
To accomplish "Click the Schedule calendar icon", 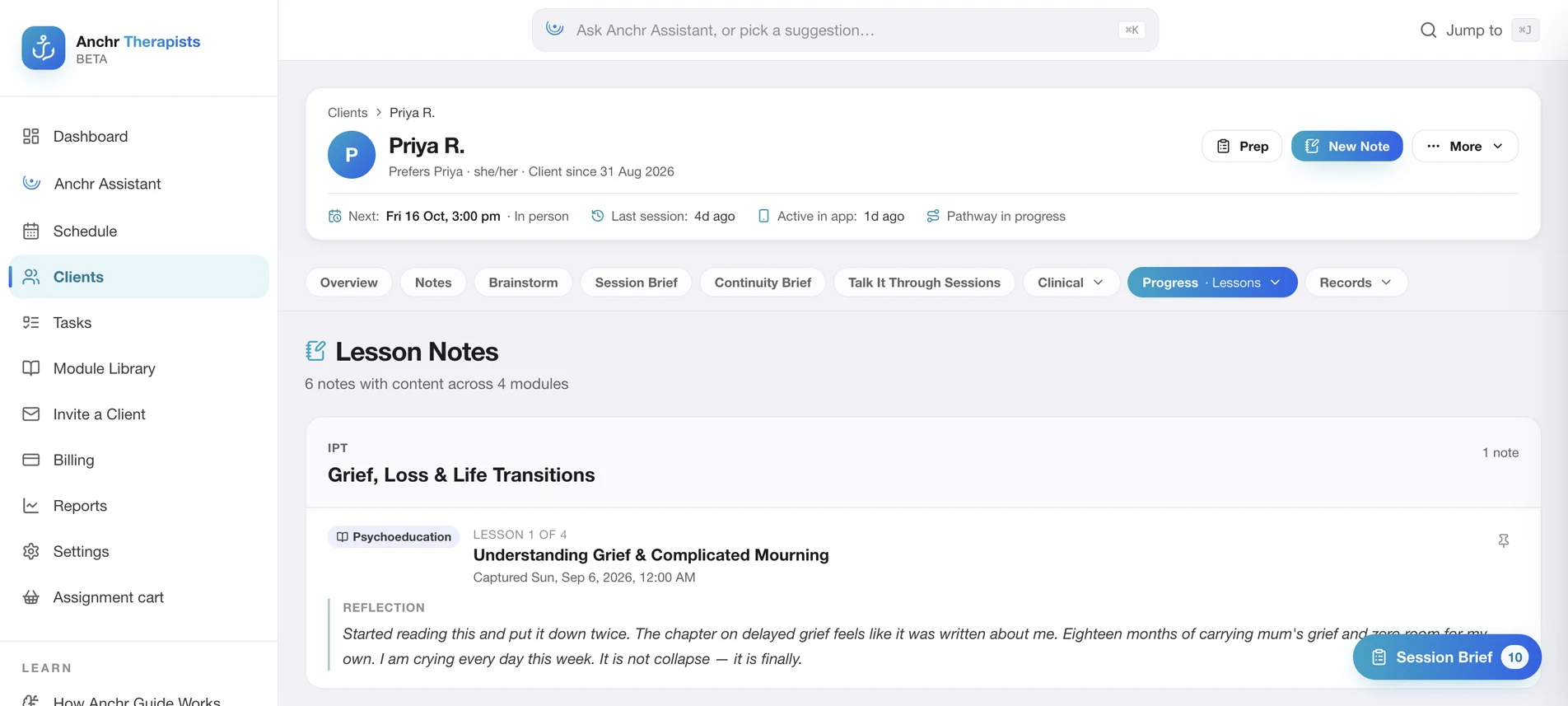I will pos(31,231).
